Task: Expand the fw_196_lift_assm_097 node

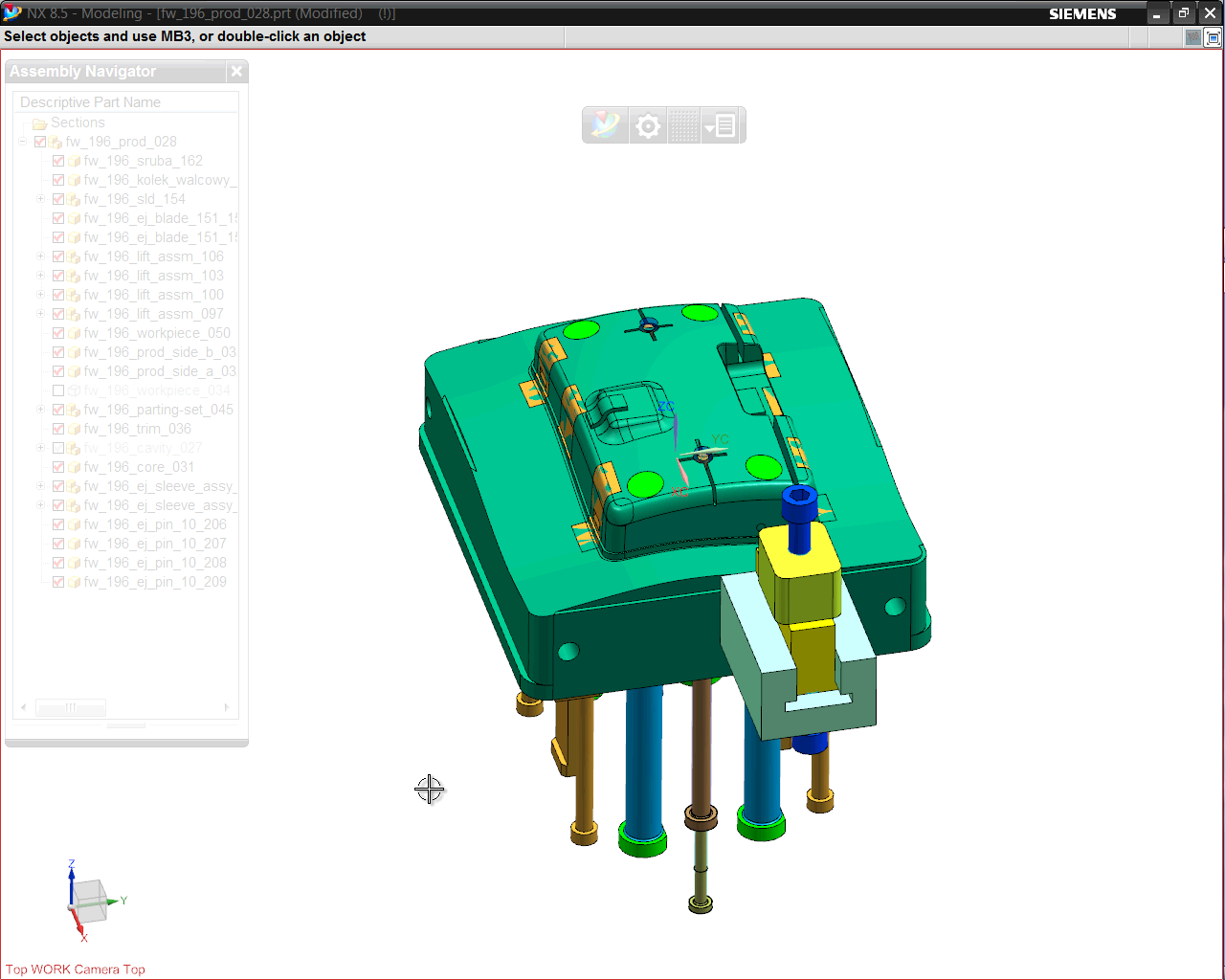Action: click(41, 314)
